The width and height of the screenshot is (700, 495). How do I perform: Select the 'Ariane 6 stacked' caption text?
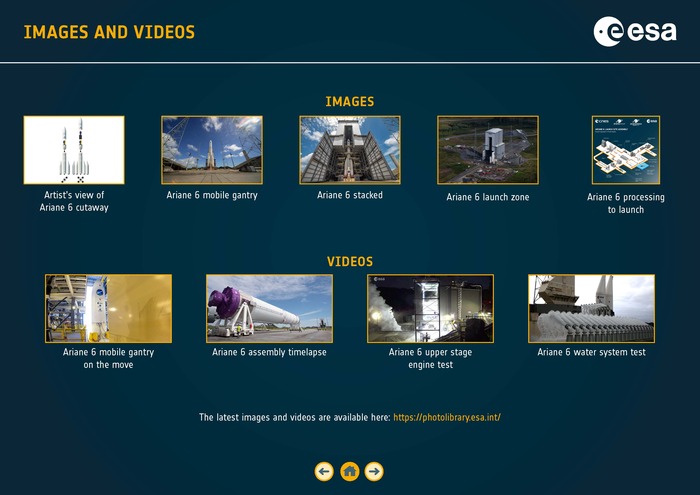coord(350,195)
